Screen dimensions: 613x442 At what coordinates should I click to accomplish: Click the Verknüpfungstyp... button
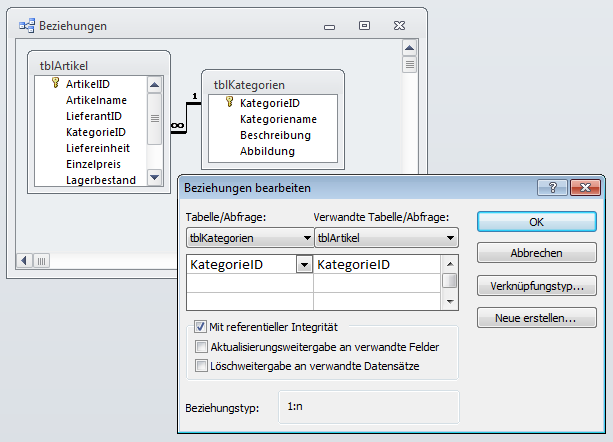tap(537, 286)
